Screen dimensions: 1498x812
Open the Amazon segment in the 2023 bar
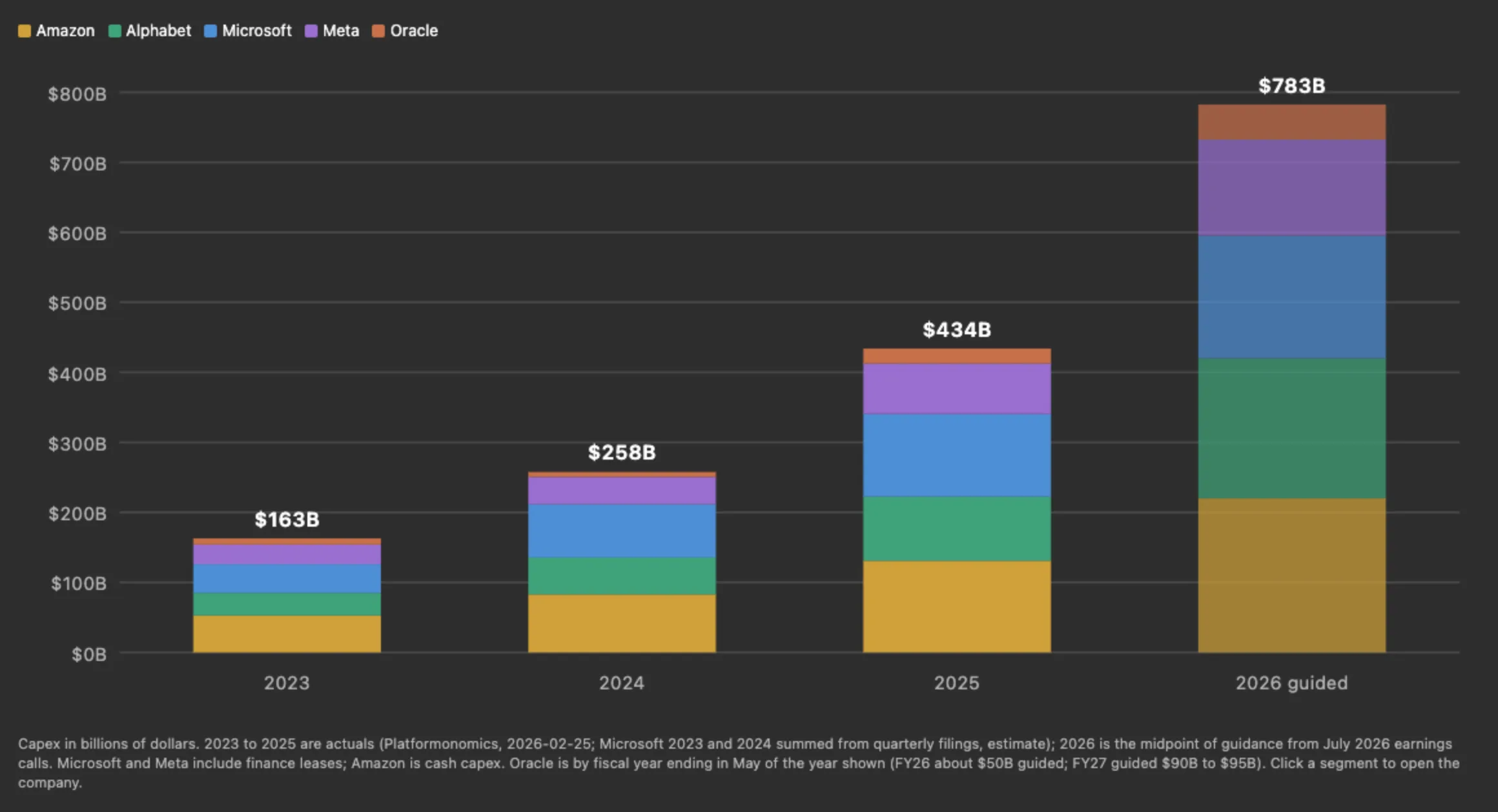click(x=287, y=634)
